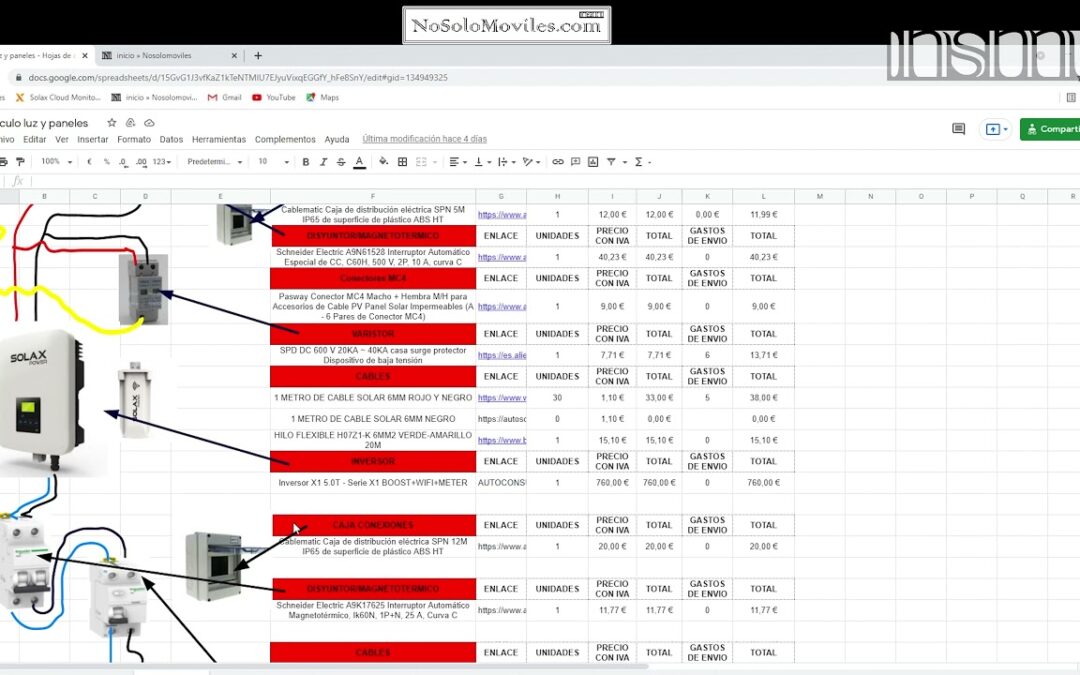The image size is (1080, 675).
Task: Open the text wrapping dropdown
Action: [x=506, y=162]
